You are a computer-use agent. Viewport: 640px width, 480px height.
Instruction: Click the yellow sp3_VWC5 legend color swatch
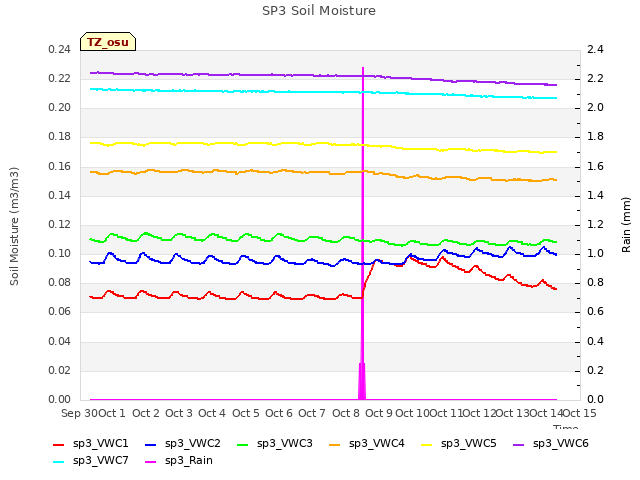427,445
